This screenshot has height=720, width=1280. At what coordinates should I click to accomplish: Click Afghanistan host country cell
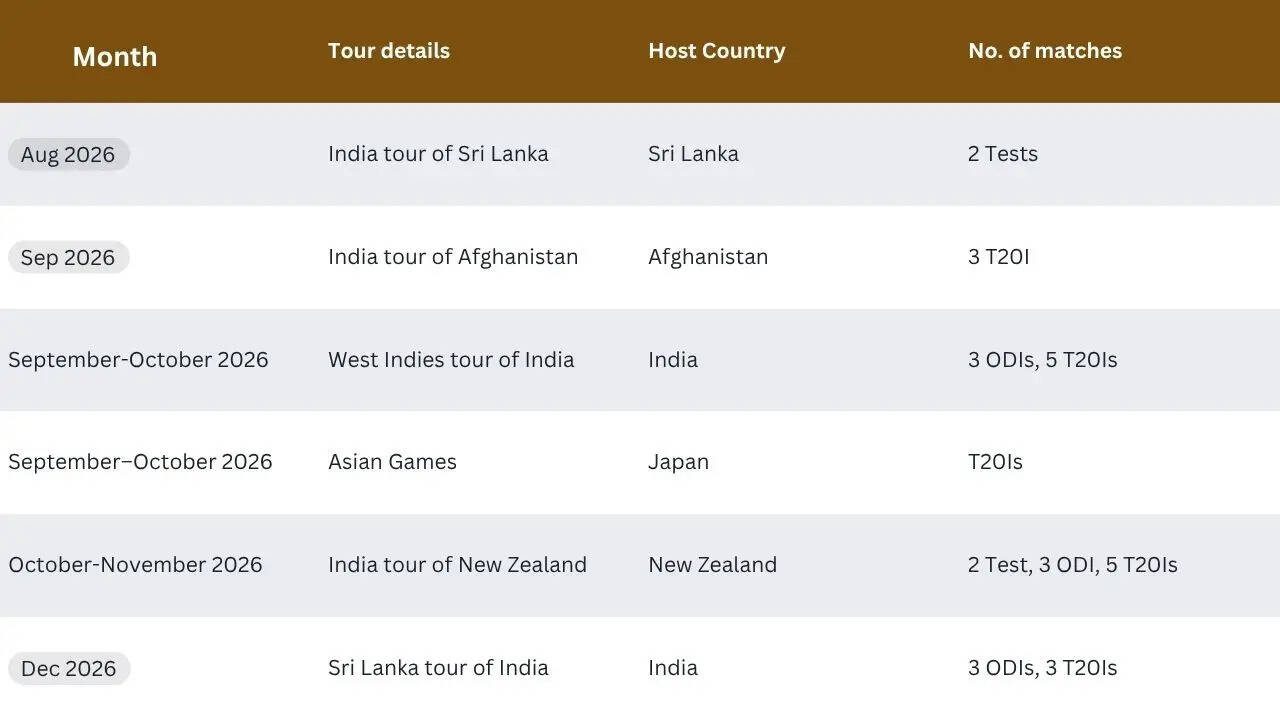tap(708, 256)
